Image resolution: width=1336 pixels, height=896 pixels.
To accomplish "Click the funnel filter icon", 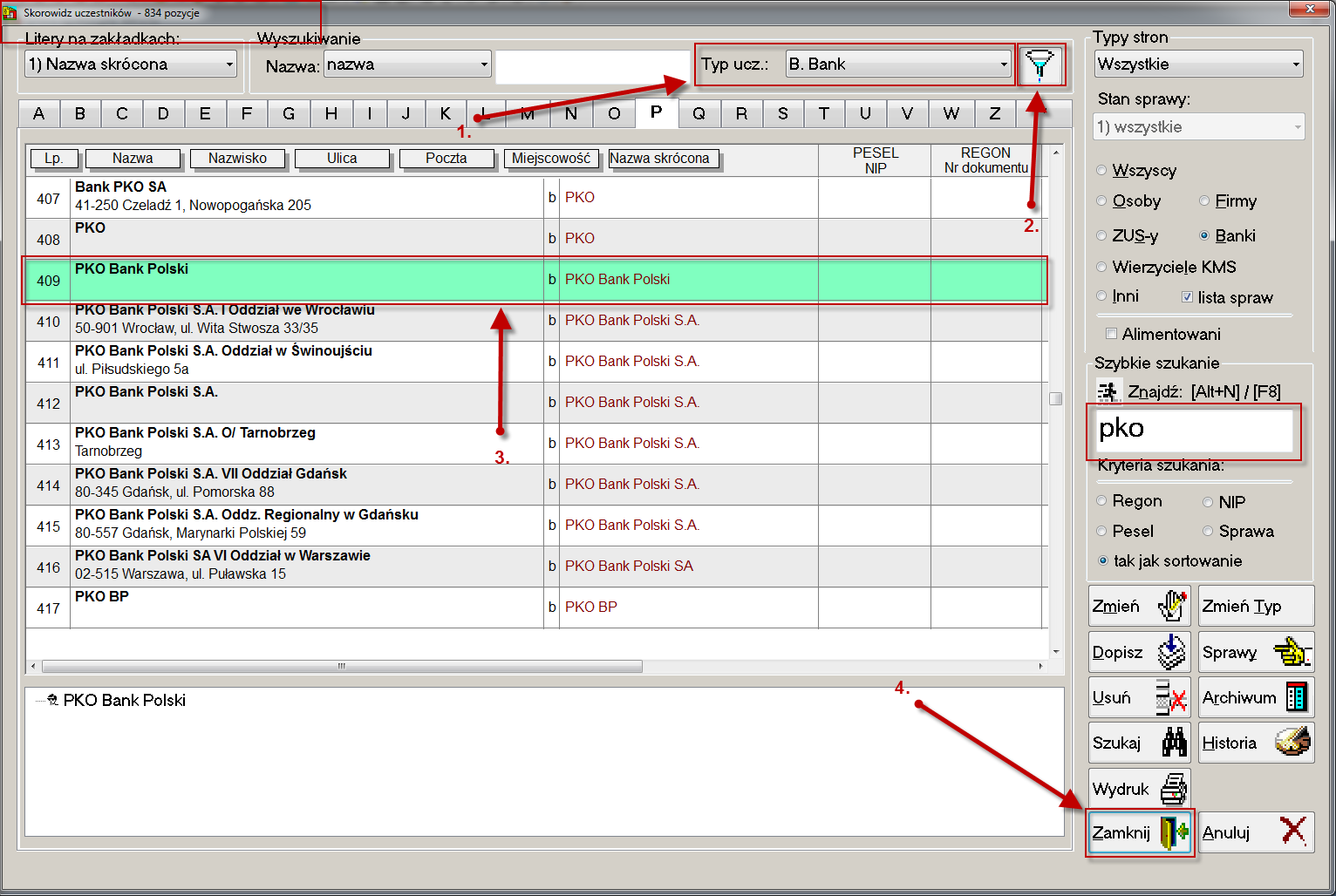I will pos(1039,64).
